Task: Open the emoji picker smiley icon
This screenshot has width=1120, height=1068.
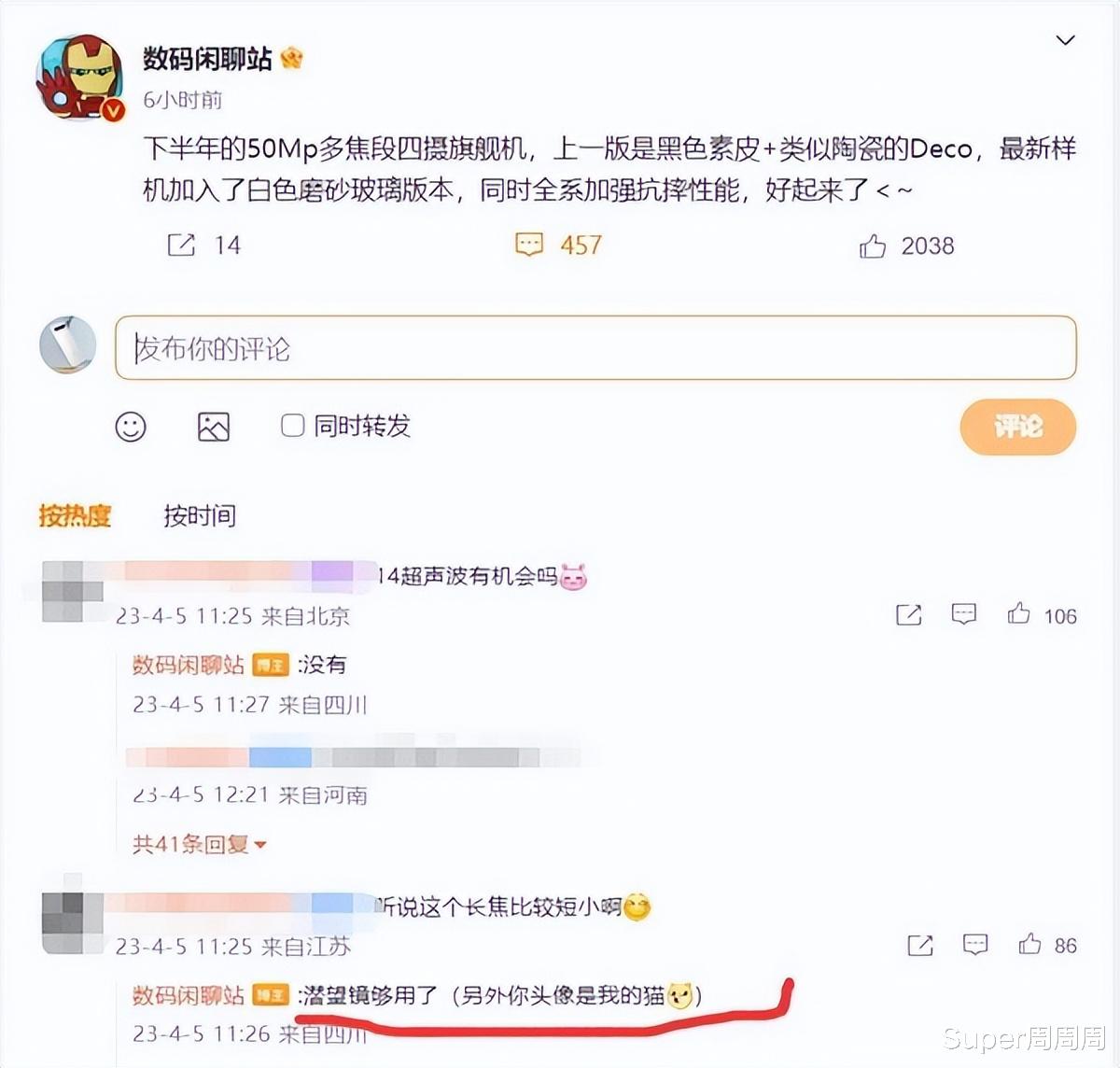Action: pyautogui.click(x=131, y=427)
